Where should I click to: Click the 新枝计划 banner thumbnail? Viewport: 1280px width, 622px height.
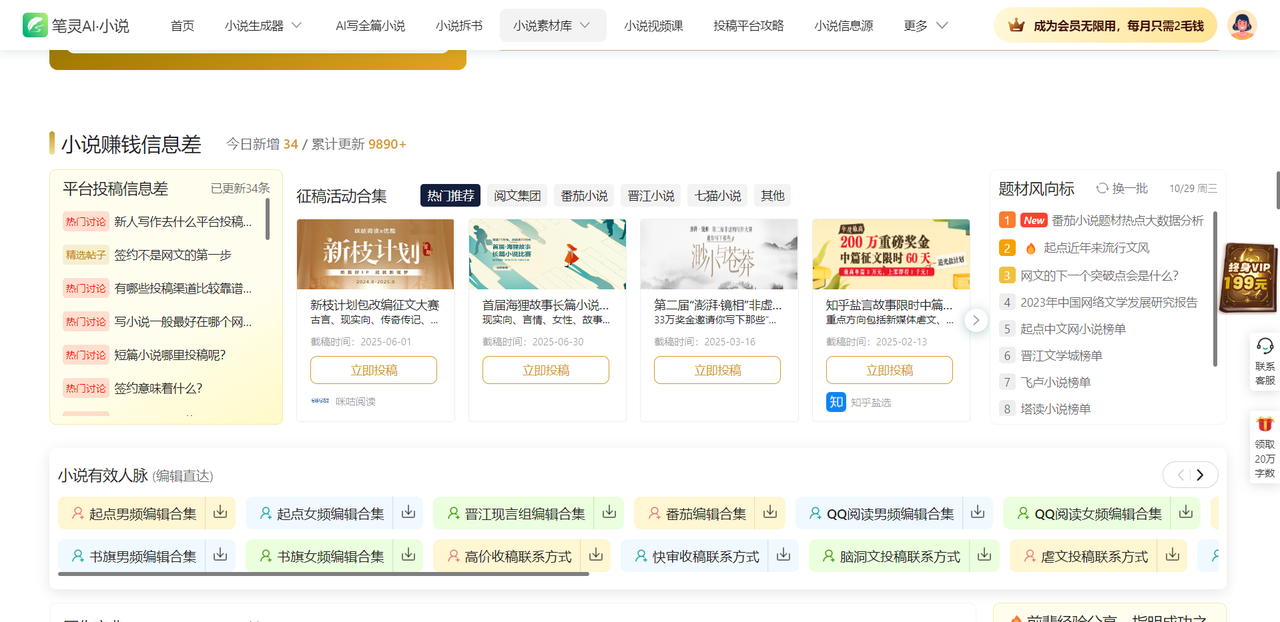pyautogui.click(x=375, y=254)
